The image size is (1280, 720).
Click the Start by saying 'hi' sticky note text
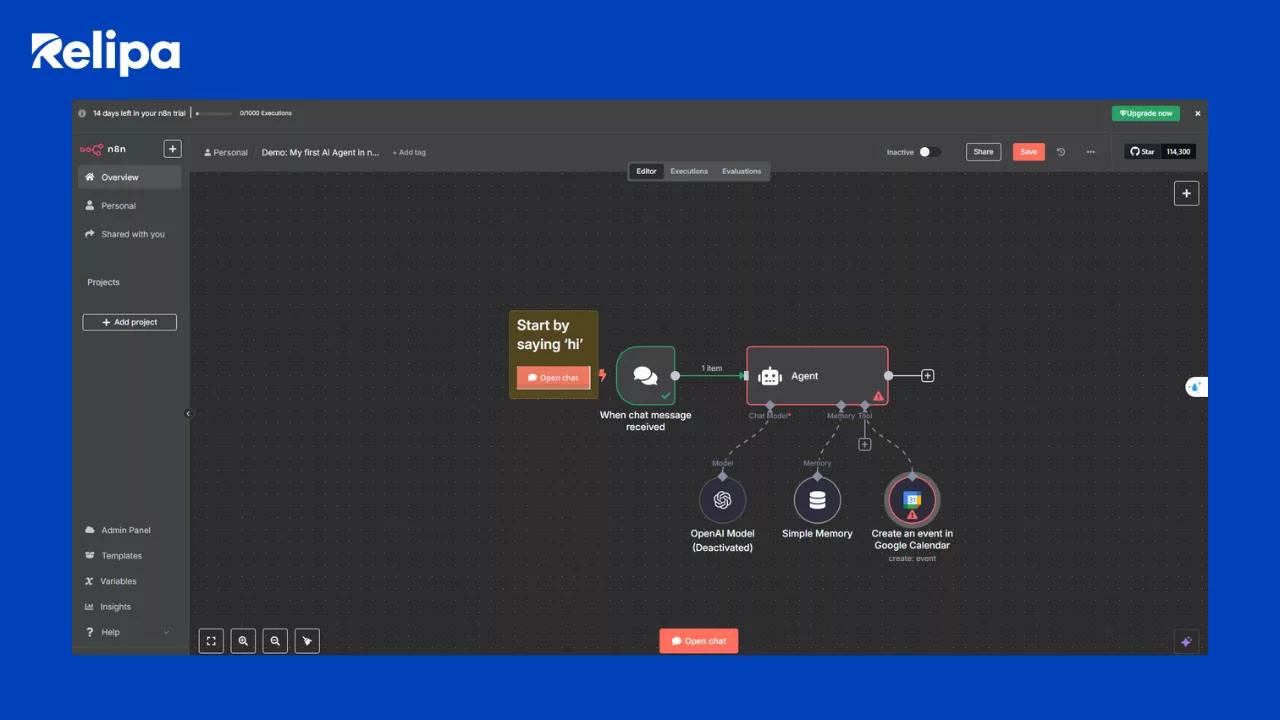pyautogui.click(x=550, y=335)
